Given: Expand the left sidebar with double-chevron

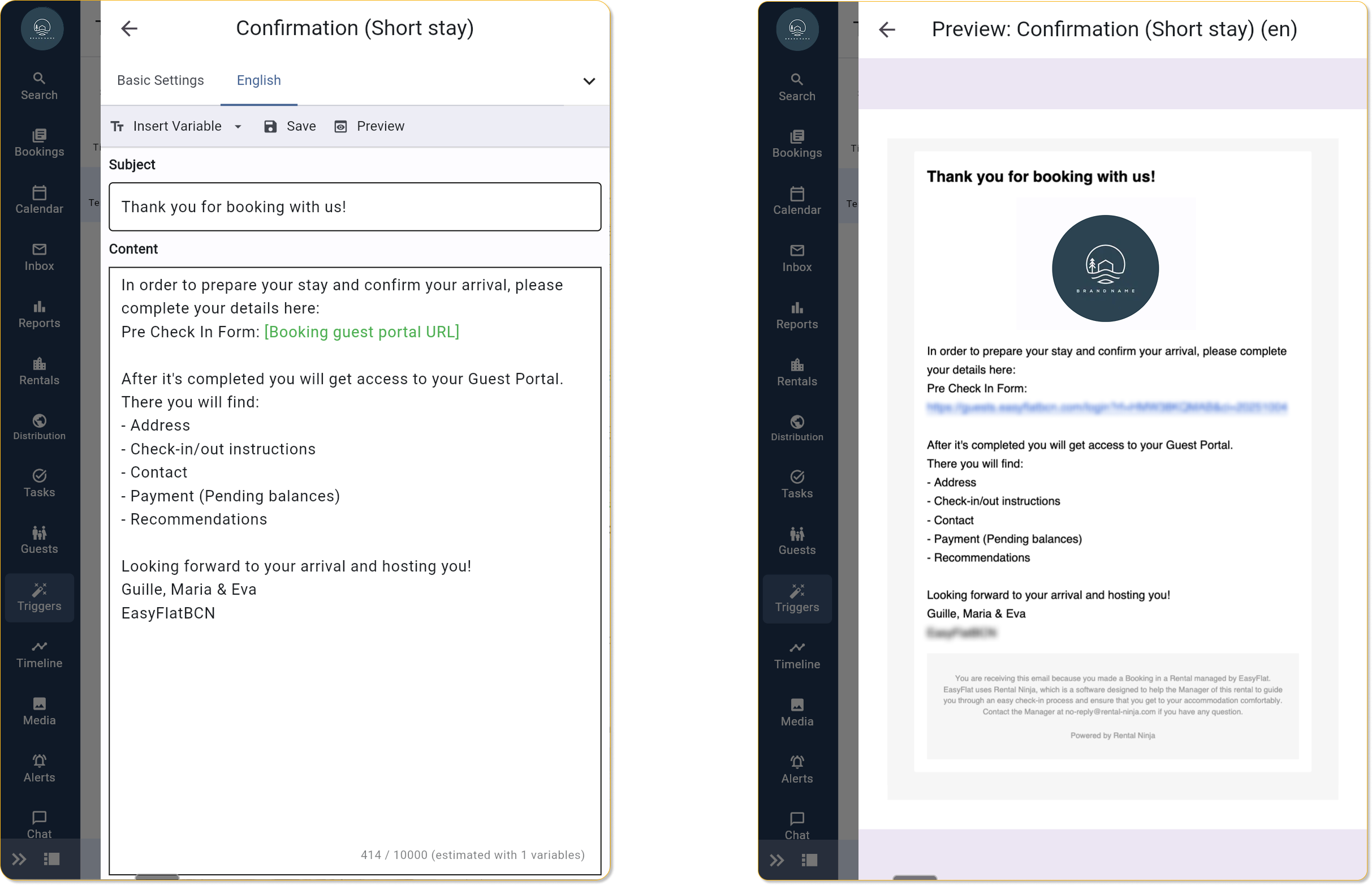Looking at the screenshot, I should pyautogui.click(x=19, y=859).
